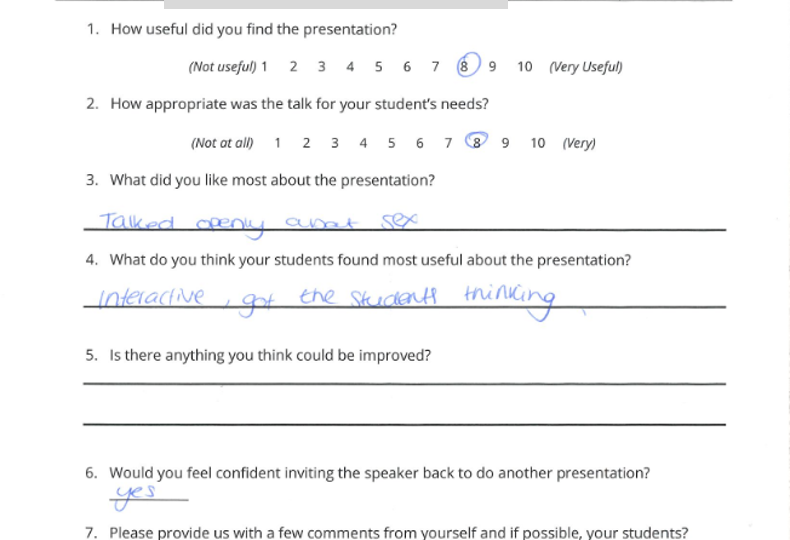Click the first blank line under question 5
This screenshot has height=540, width=790.
point(405,384)
